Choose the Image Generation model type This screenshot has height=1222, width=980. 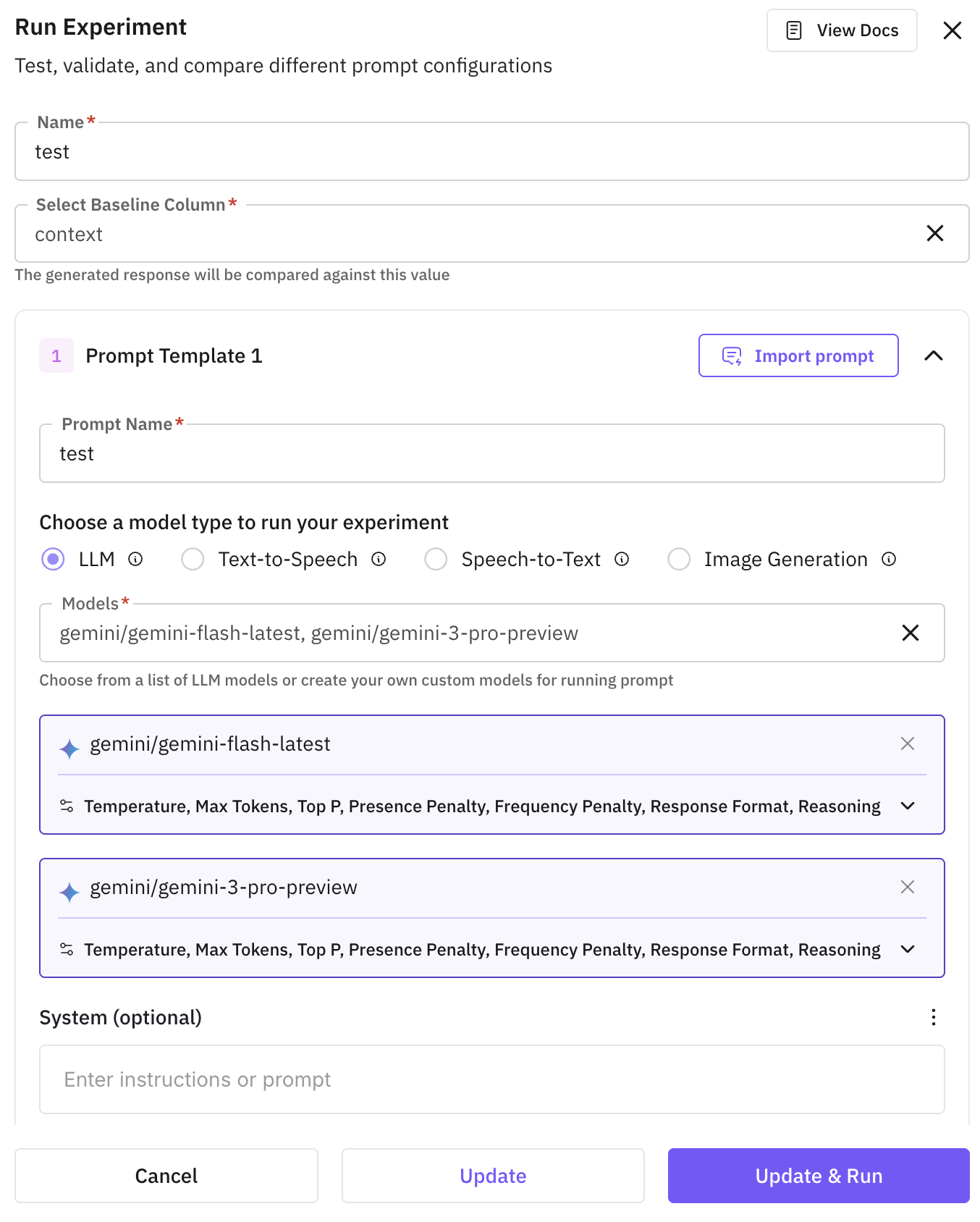coord(679,560)
